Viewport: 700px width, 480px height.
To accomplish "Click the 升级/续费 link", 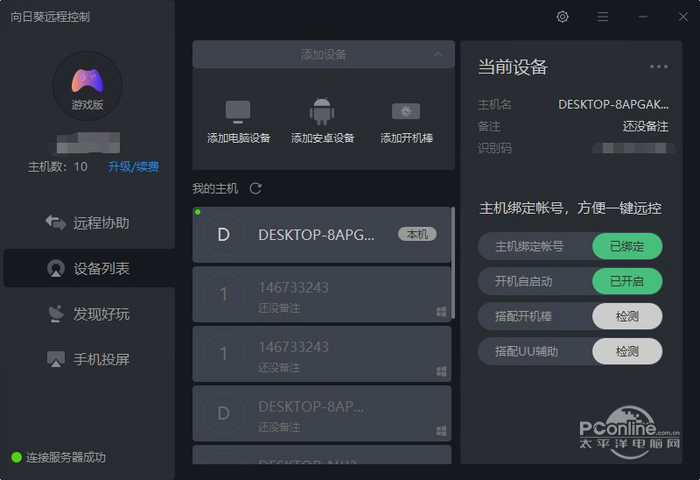I will pyautogui.click(x=133, y=167).
